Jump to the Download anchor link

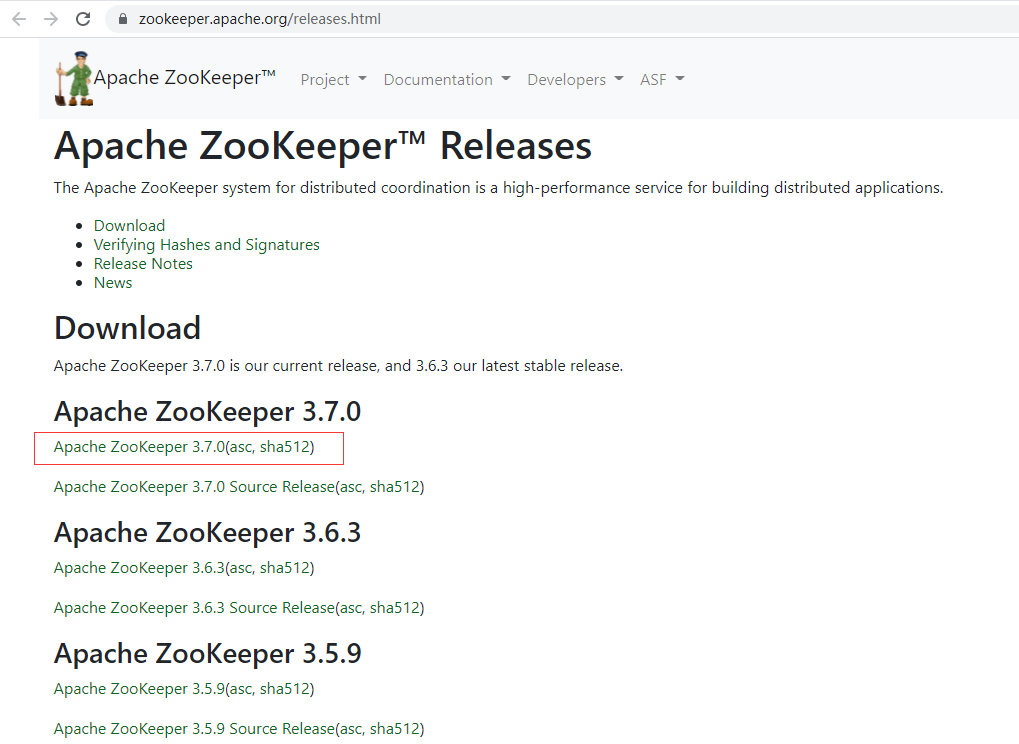point(129,225)
